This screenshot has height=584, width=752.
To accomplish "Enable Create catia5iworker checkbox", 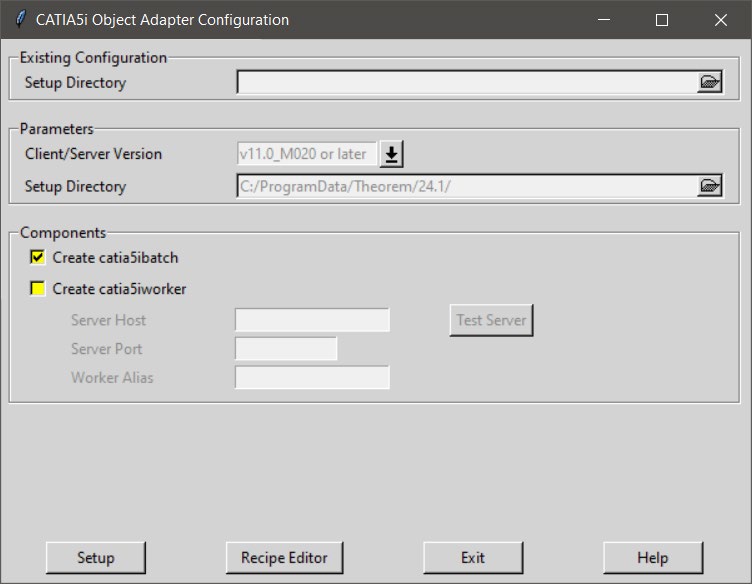I will click(37, 289).
